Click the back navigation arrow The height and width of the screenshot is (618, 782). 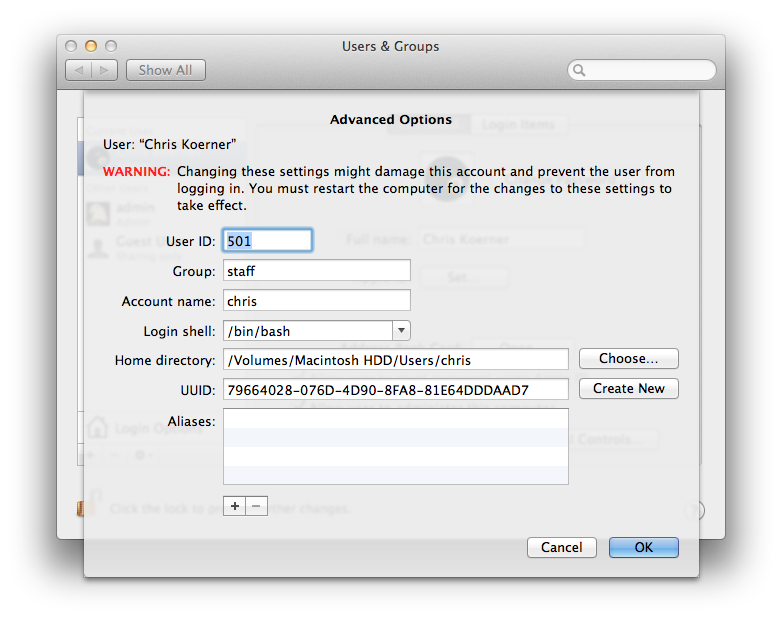coord(79,70)
